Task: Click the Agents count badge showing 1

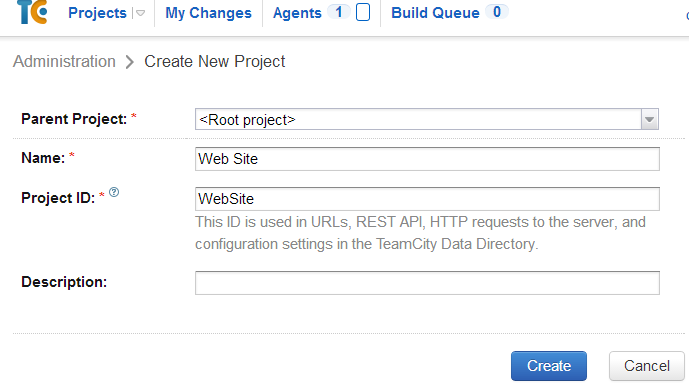Action: pos(338,12)
